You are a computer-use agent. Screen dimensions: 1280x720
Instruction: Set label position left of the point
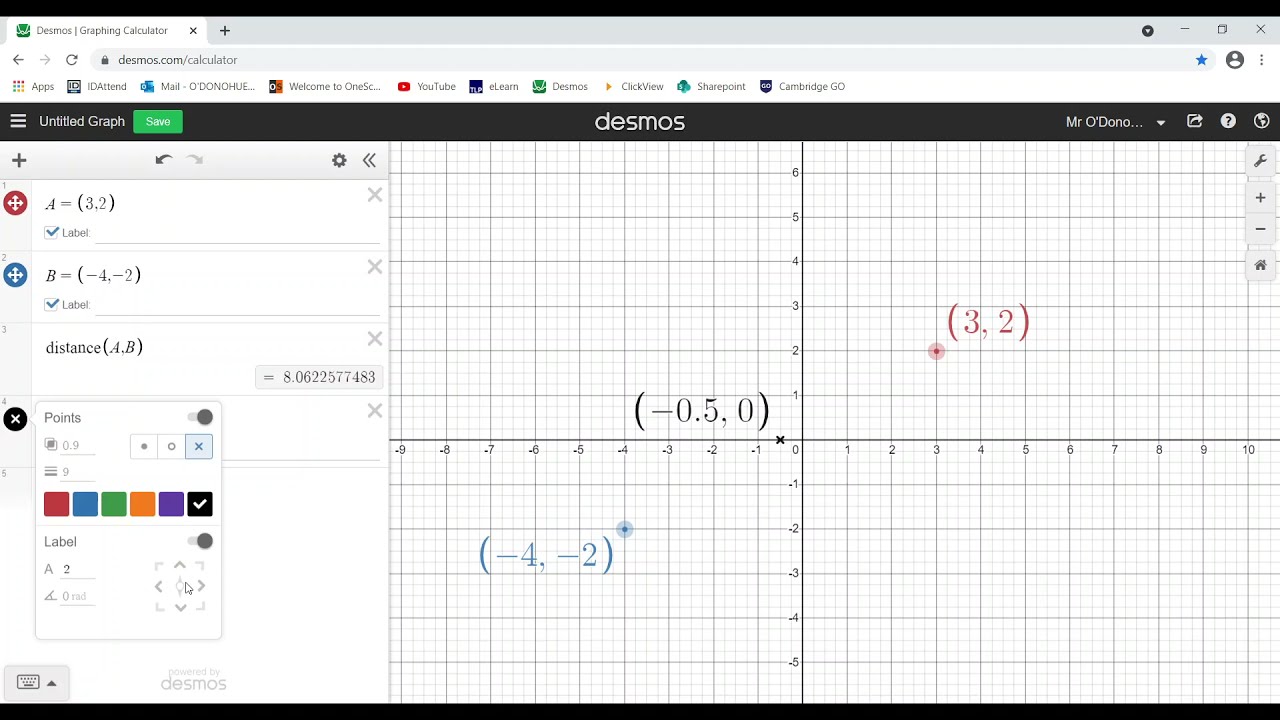coord(159,587)
